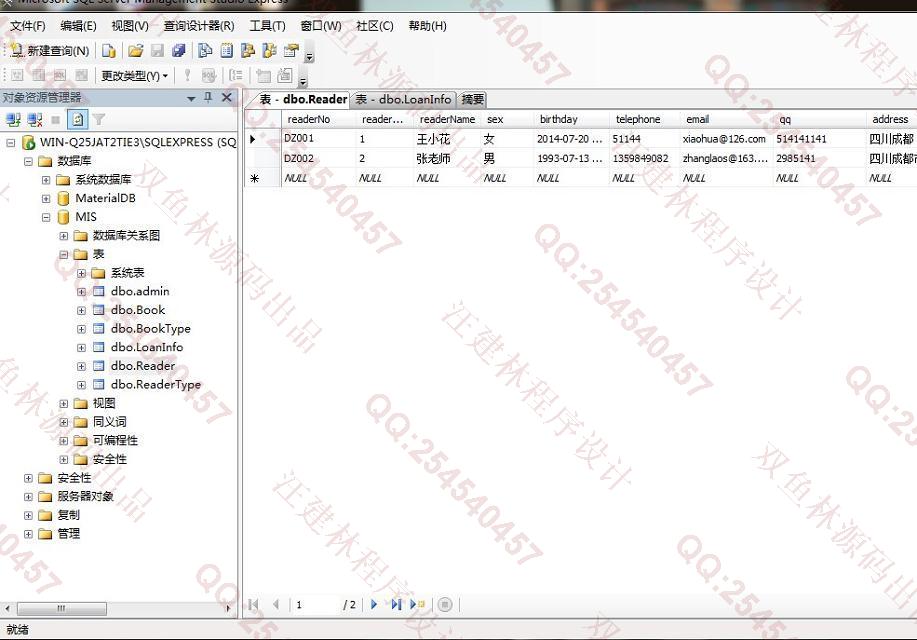917x640 pixels.
Task: Open the 视图(V) menu
Action: tap(130, 26)
